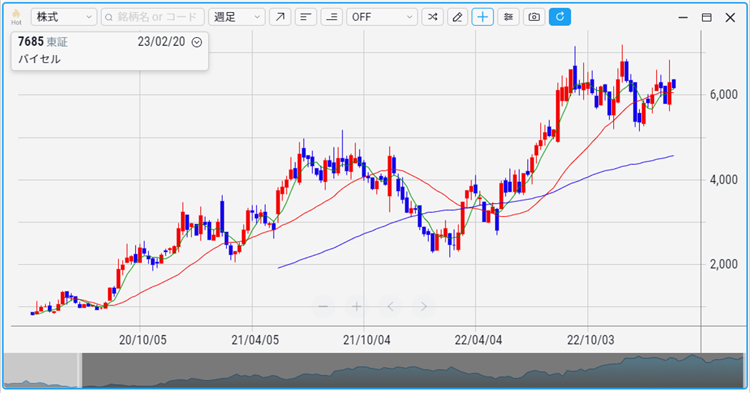Toggle the blue auto-refresh button
The image size is (750, 393).
coord(560,17)
